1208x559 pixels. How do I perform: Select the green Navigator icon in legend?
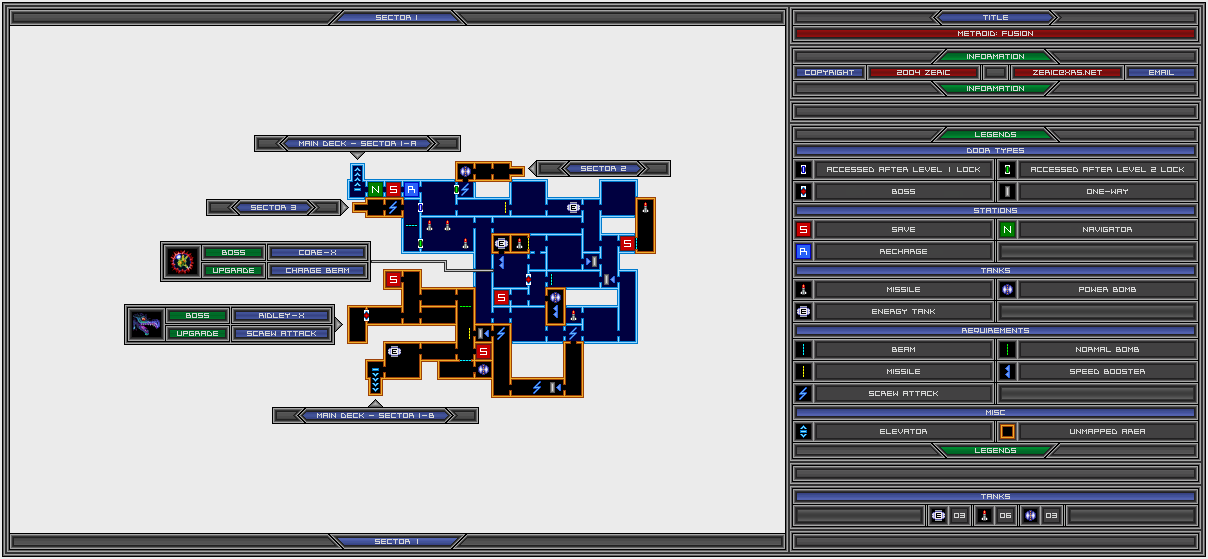tap(1008, 230)
